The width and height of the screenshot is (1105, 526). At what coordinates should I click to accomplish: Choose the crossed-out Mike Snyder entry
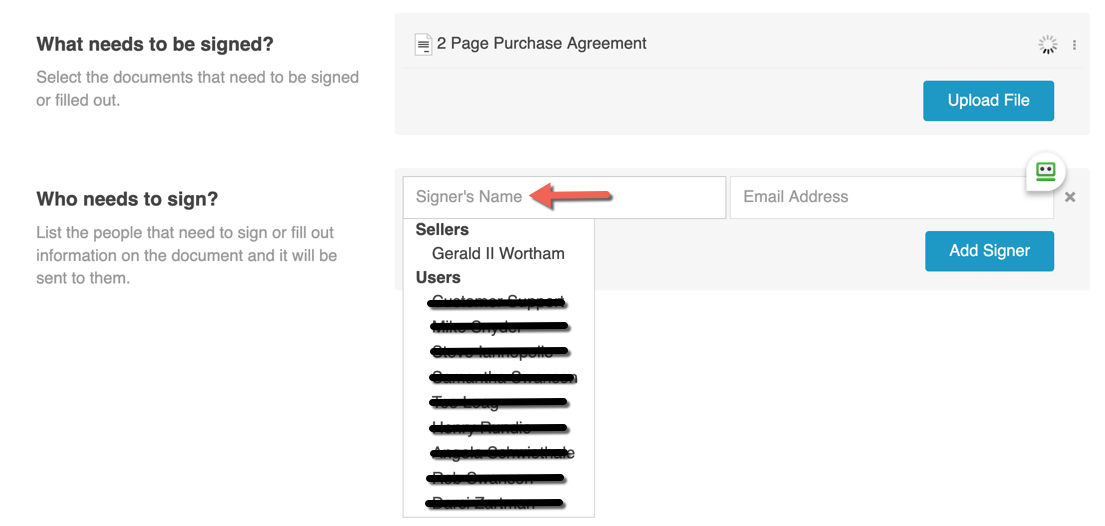[x=498, y=327]
